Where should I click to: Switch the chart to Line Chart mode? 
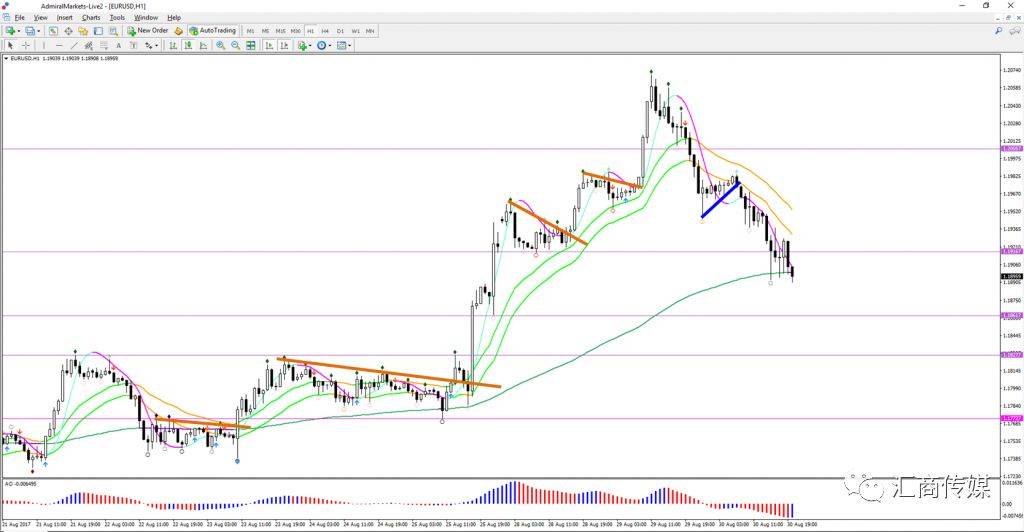coord(203,46)
